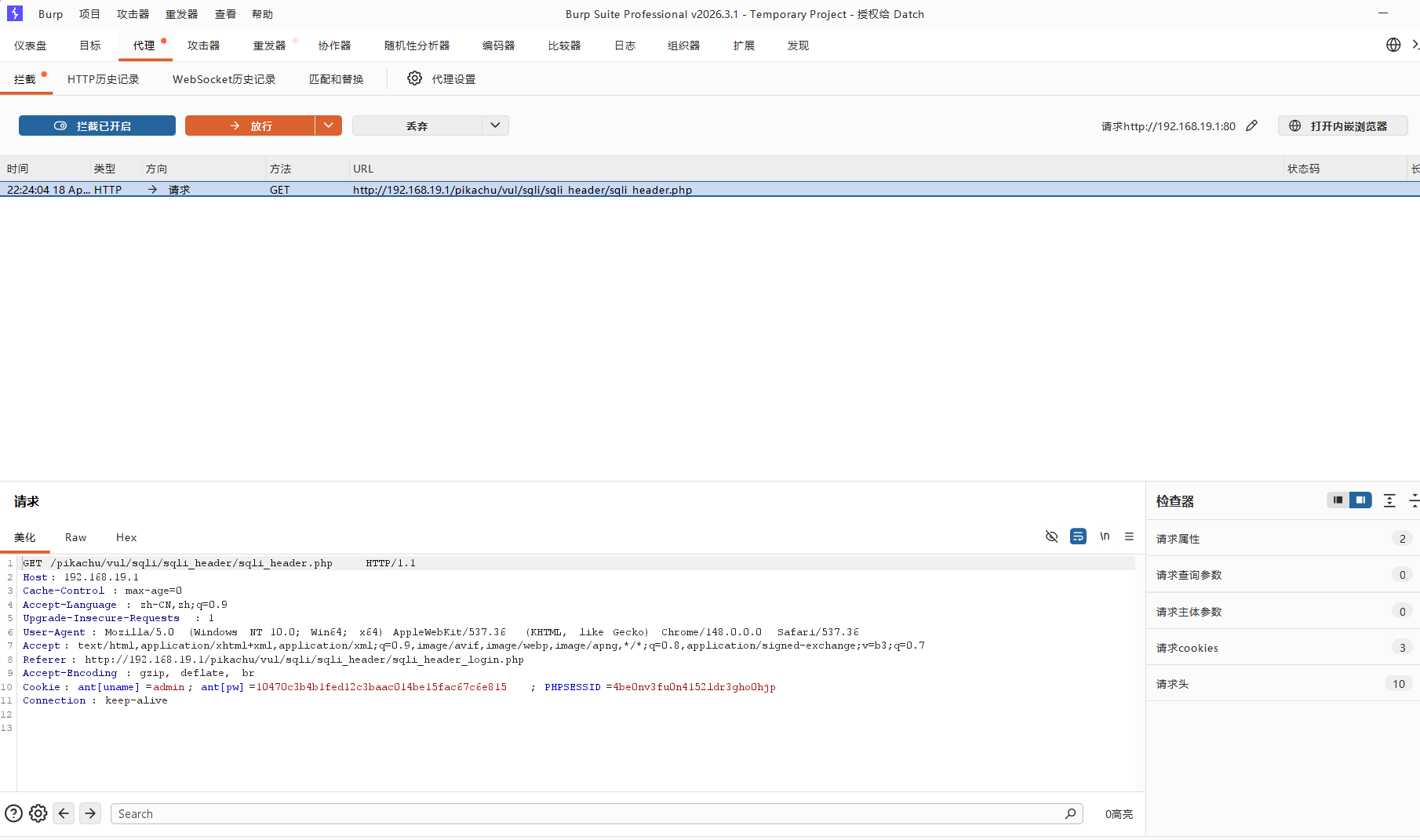This screenshot has width=1420, height=840.
Task: Open search settings gear icon
Action: point(38,813)
